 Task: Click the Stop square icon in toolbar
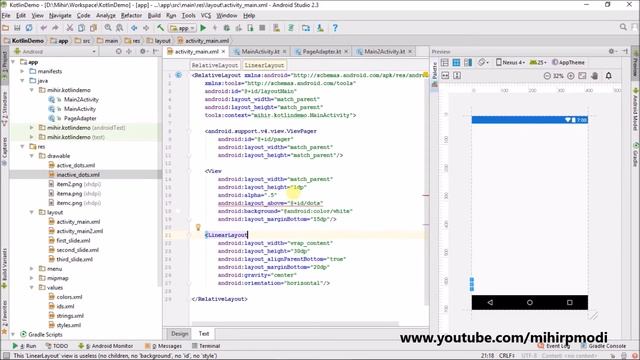262,28
